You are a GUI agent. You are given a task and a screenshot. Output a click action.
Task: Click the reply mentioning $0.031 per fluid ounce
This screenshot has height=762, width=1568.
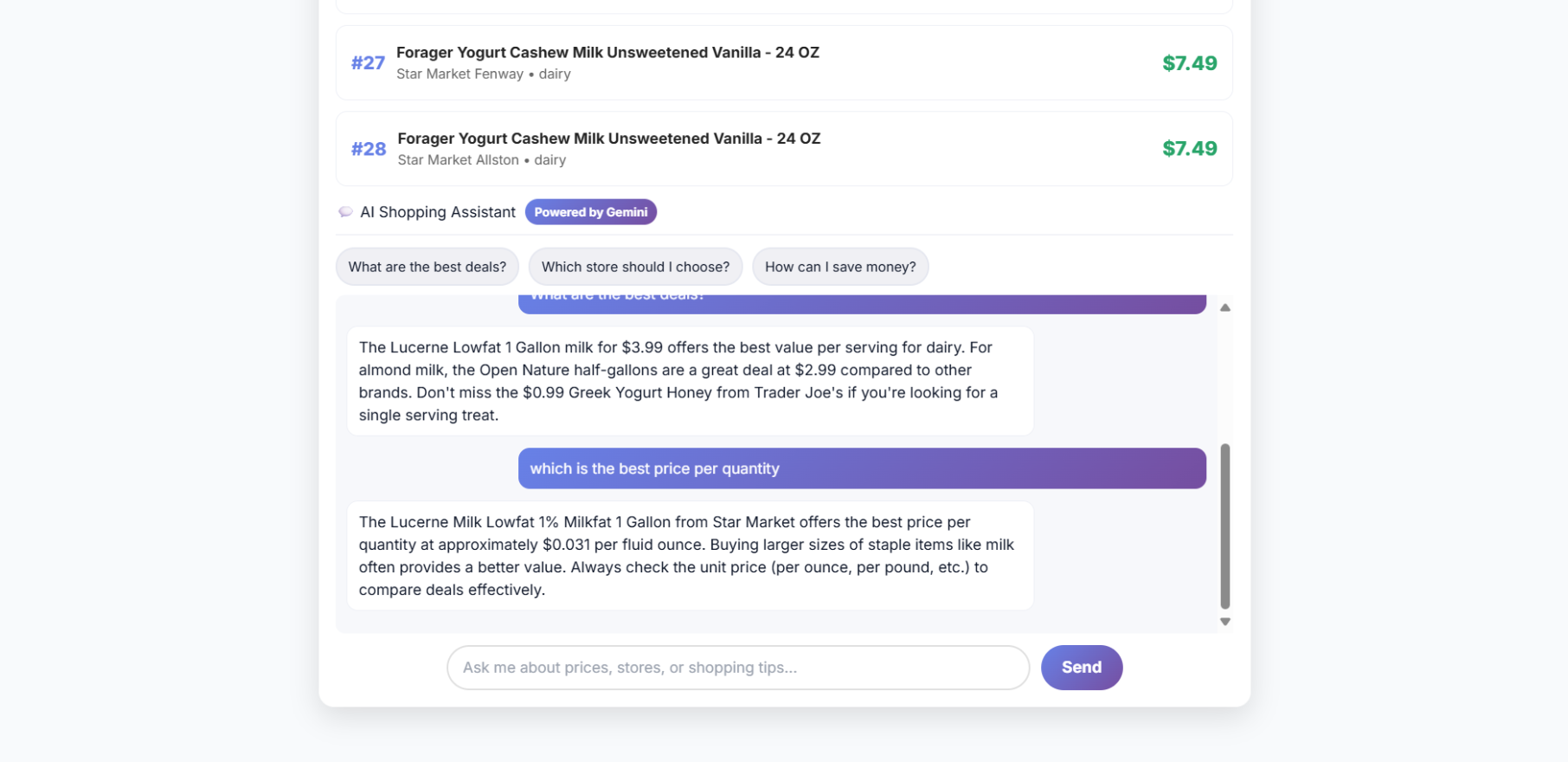pos(690,556)
